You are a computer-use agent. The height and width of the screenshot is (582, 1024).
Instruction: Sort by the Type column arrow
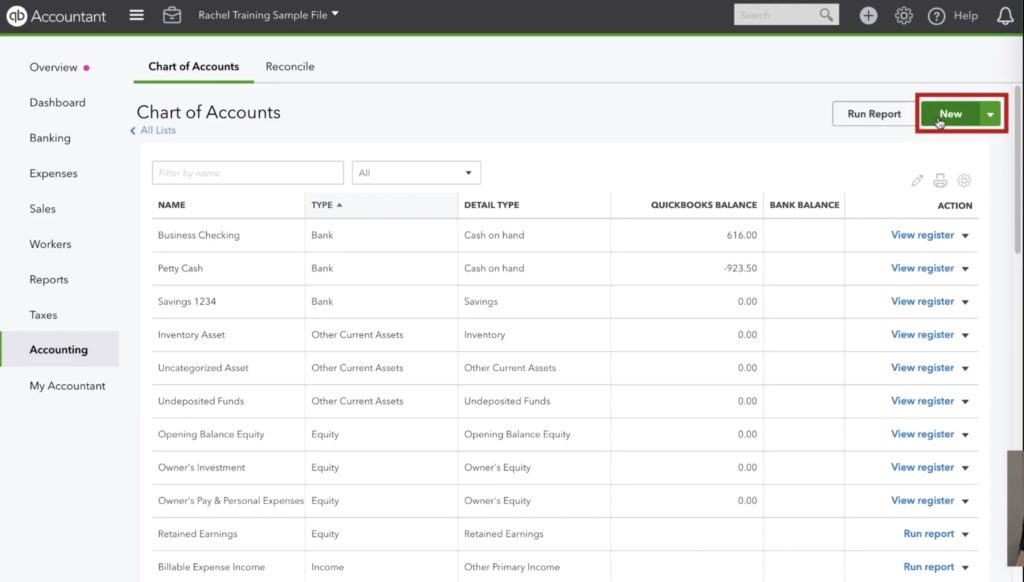339,205
